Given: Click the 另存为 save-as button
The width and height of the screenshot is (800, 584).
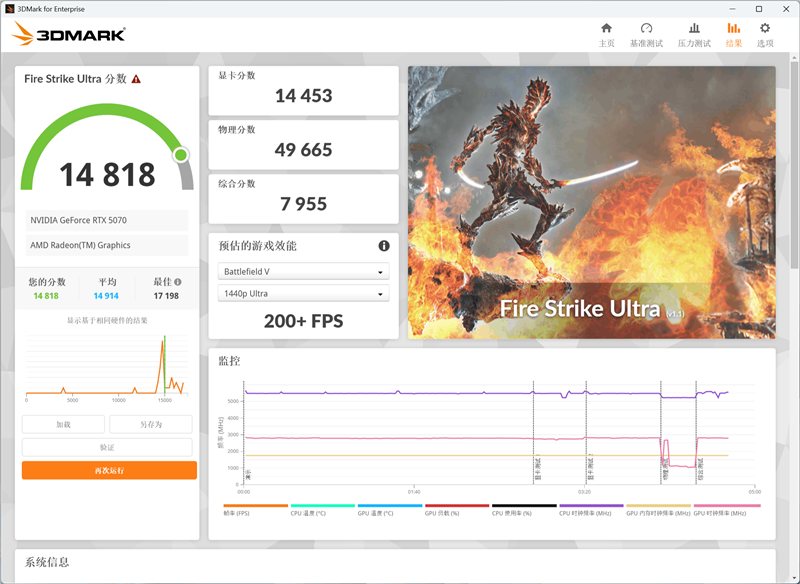Looking at the screenshot, I should 150,423.
